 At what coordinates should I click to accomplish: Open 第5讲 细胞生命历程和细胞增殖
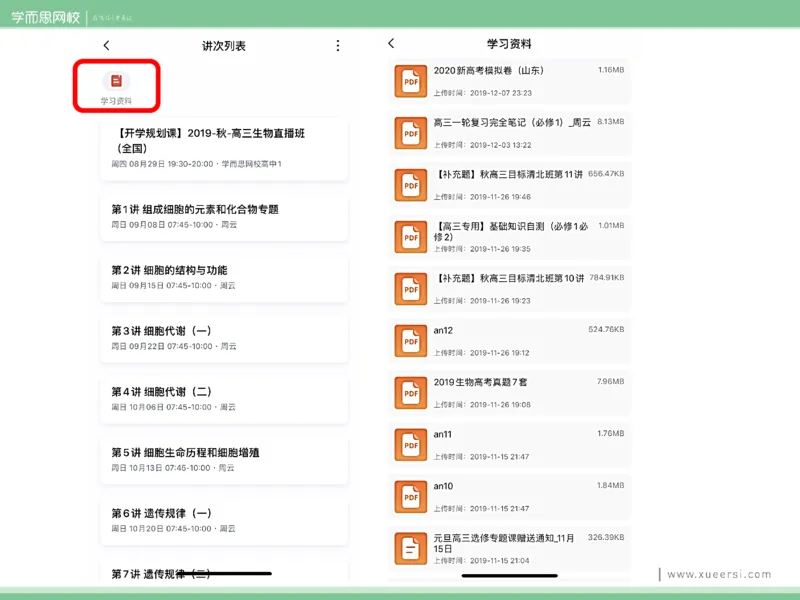pos(224,460)
